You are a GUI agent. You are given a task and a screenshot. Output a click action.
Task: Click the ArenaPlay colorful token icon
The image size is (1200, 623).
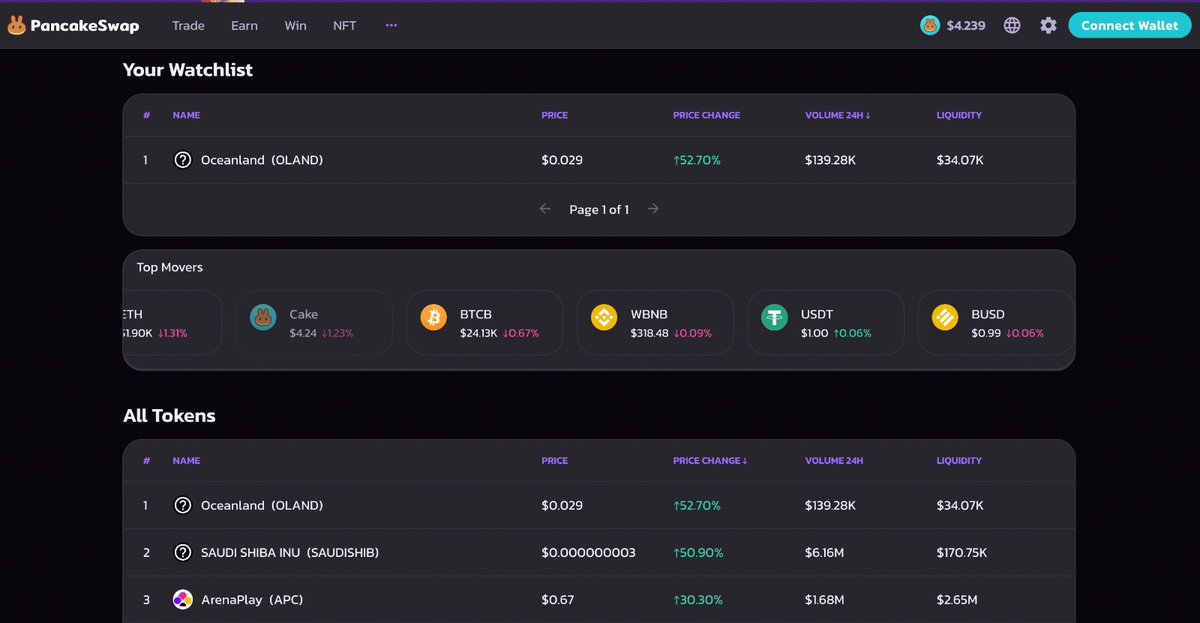pos(182,600)
